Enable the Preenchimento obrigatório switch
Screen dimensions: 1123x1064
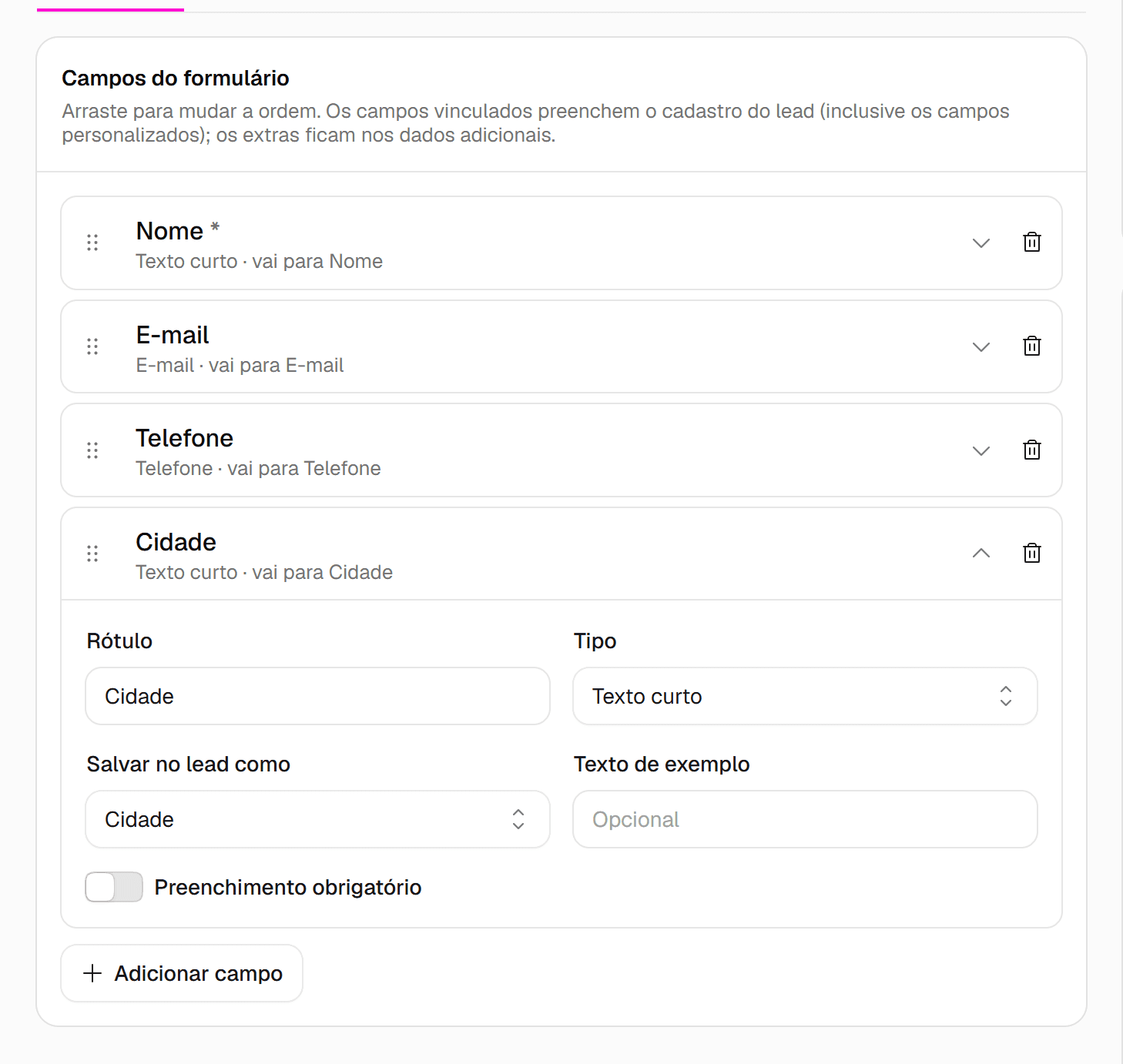coord(114,887)
